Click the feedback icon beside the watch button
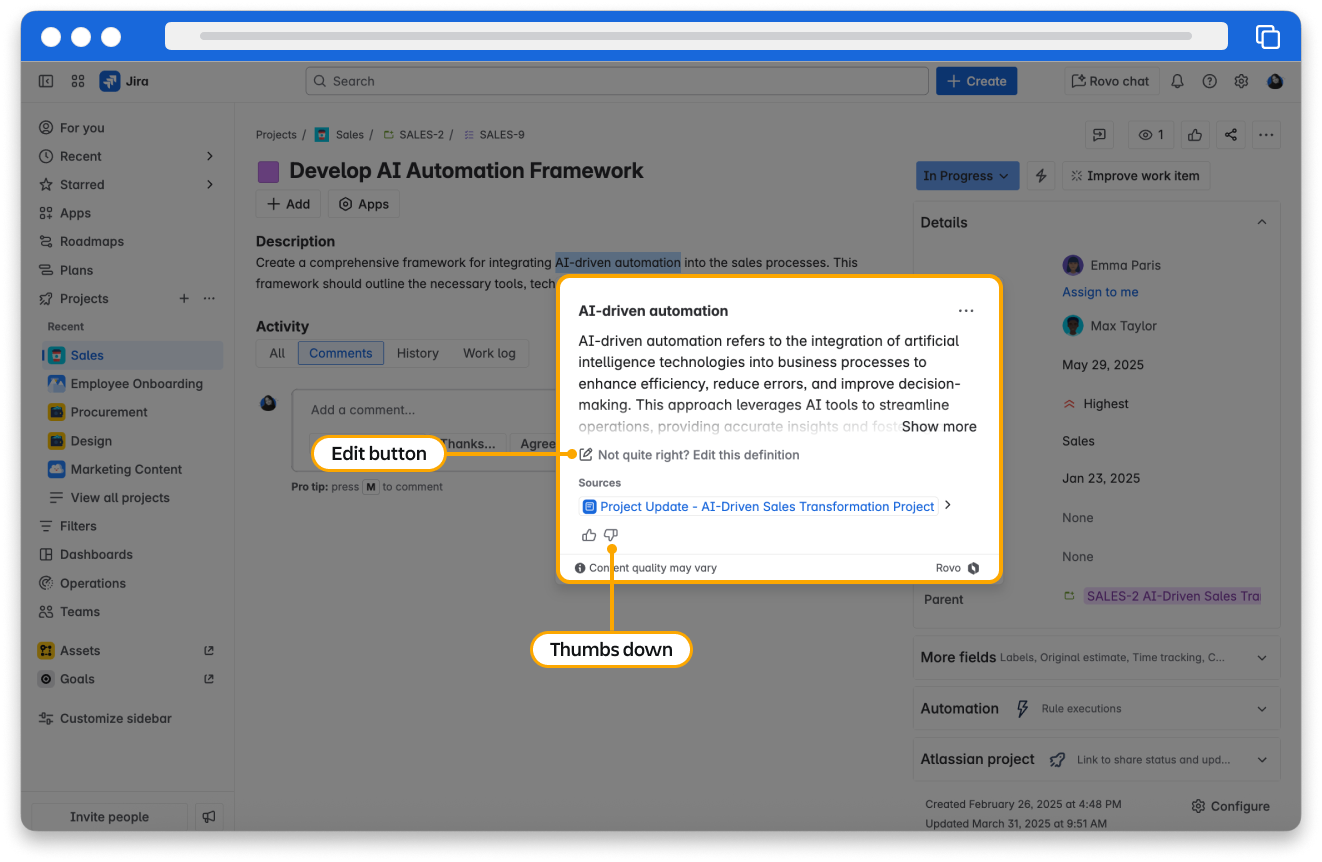The image size is (1322, 862). point(1099,134)
